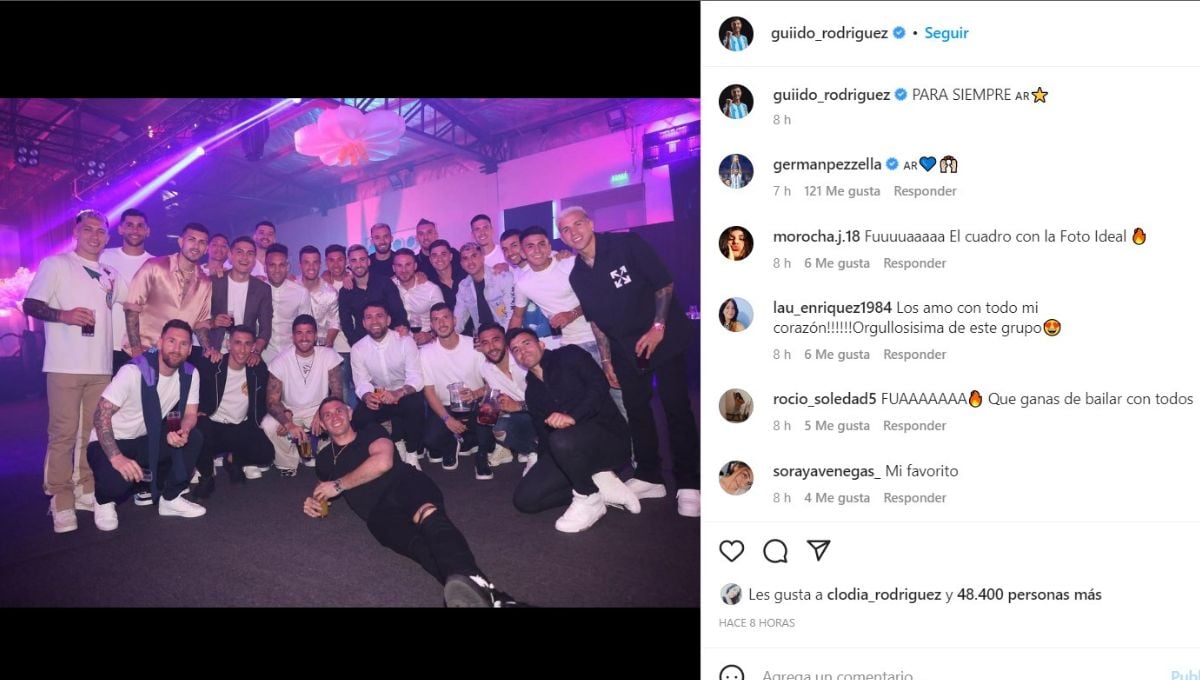Like the post with the heart icon
The image size is (1200, 680).
732,551
